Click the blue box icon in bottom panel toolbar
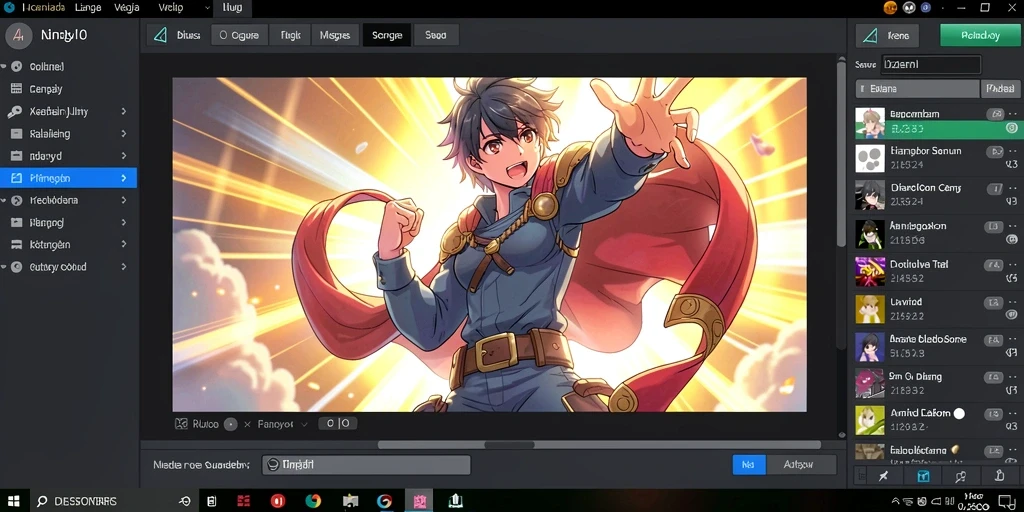Image resolution: width=1024 pixels, height=512 pixels. coord(923,476)
